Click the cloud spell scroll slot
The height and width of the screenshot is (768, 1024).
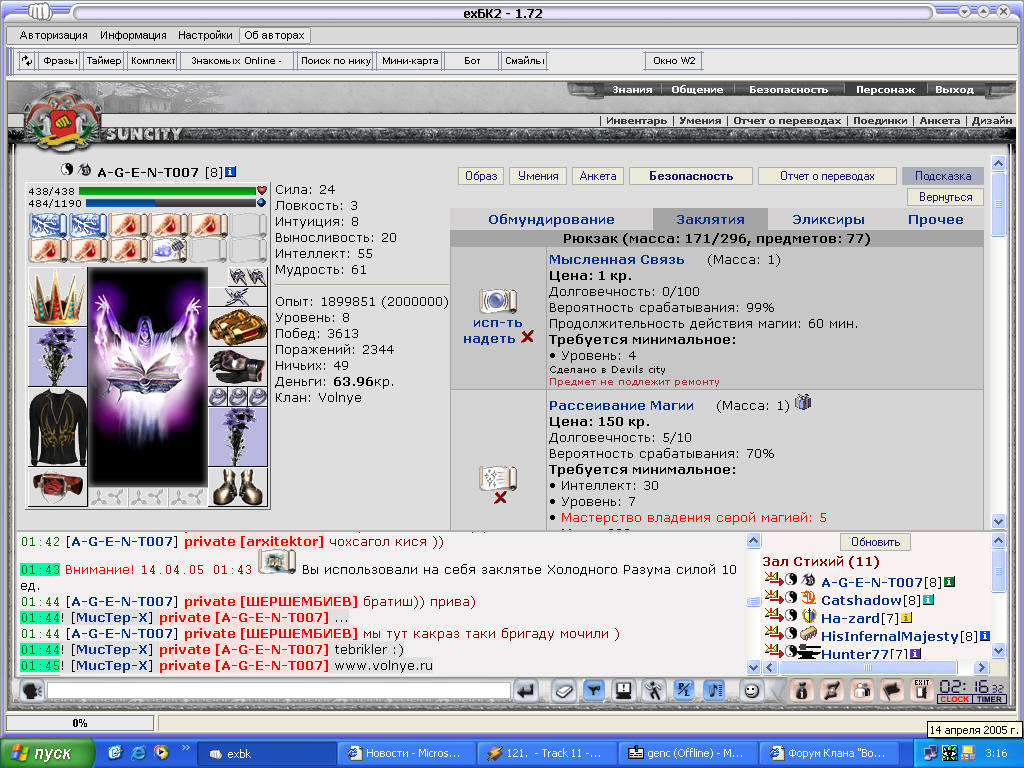(168, 249)
